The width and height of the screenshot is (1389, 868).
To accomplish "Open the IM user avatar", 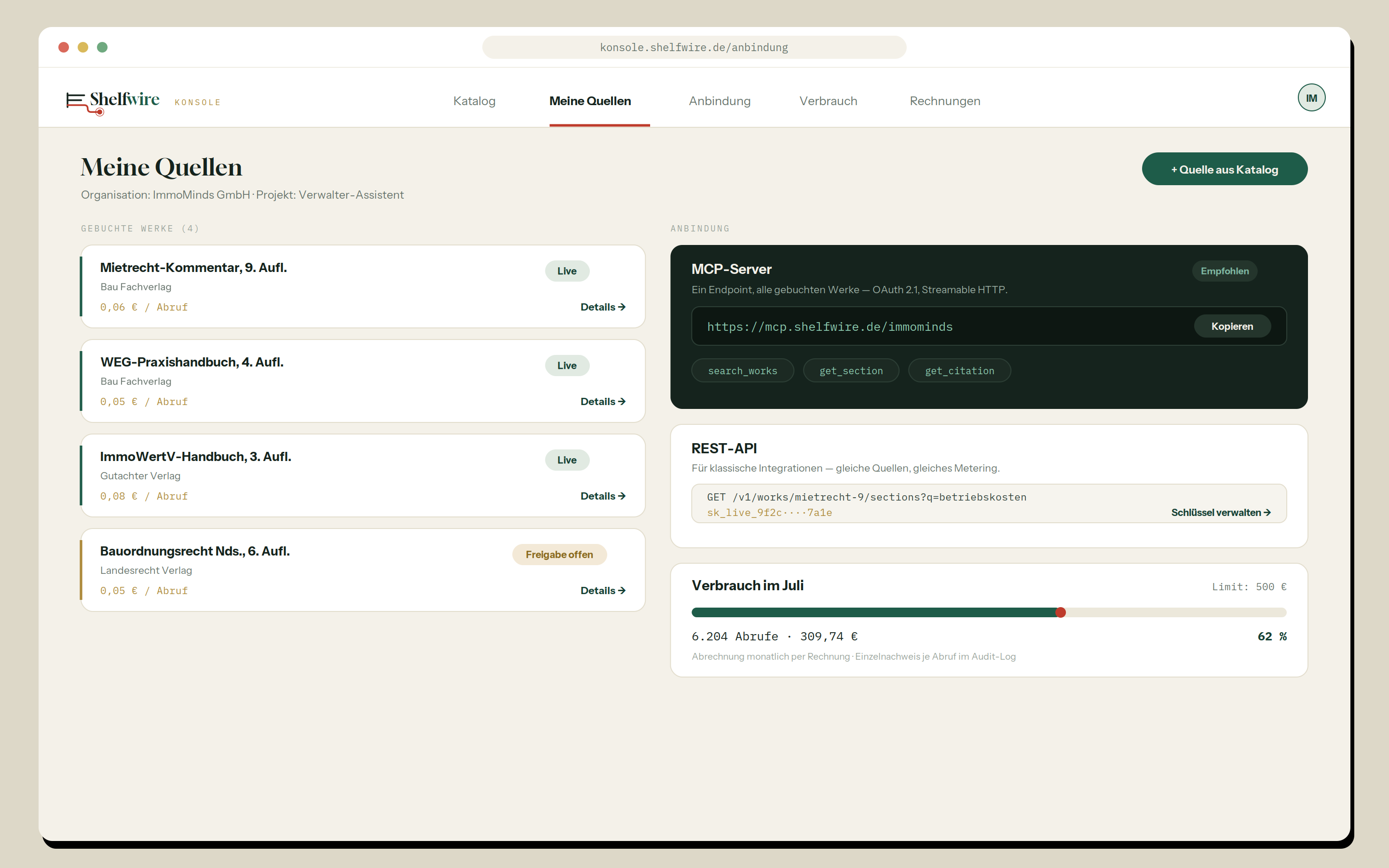I will pyautogui.click(x=1311, y=97).
